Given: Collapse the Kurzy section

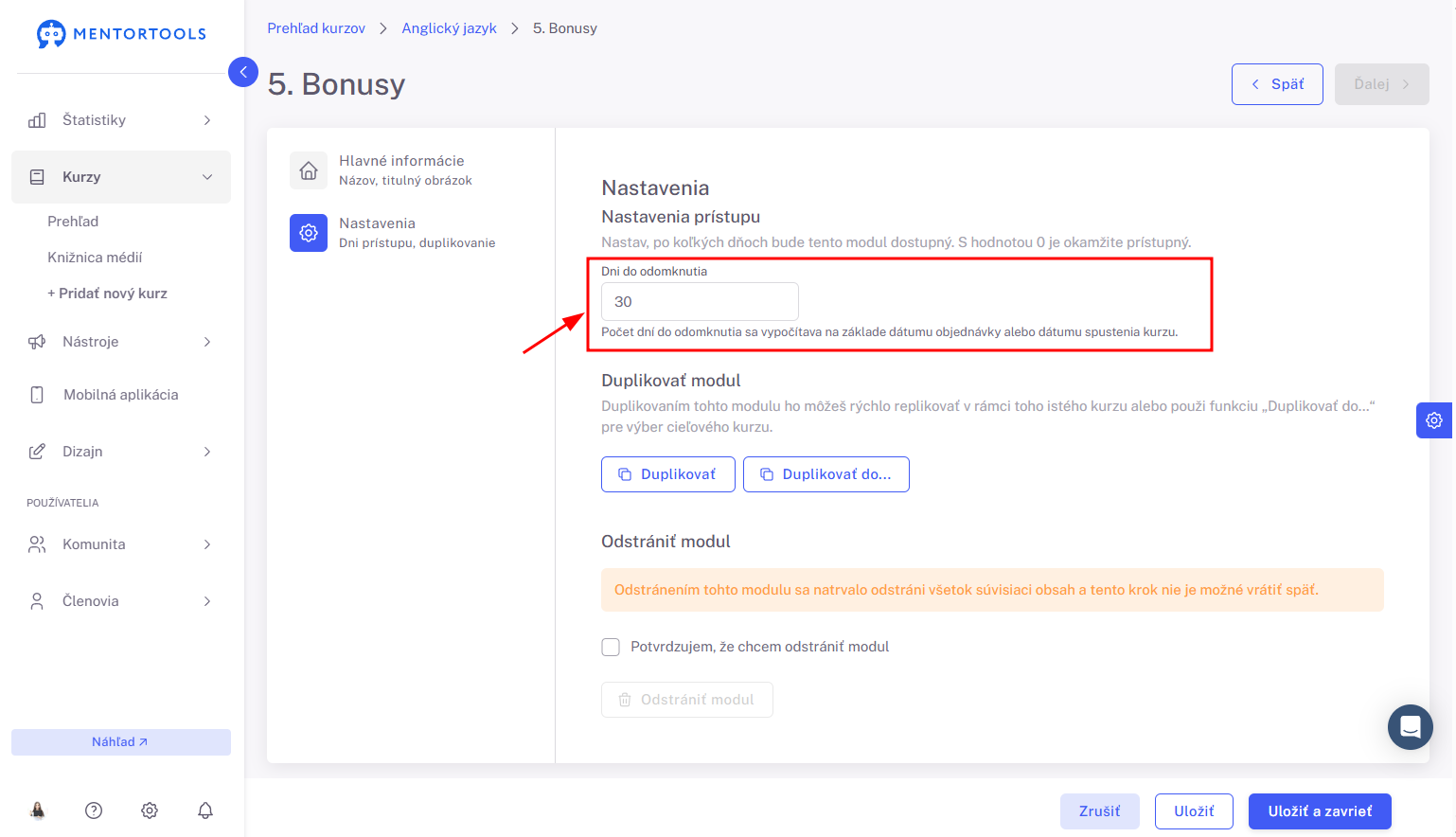Looking at the screenshot, I should [121, 177].
